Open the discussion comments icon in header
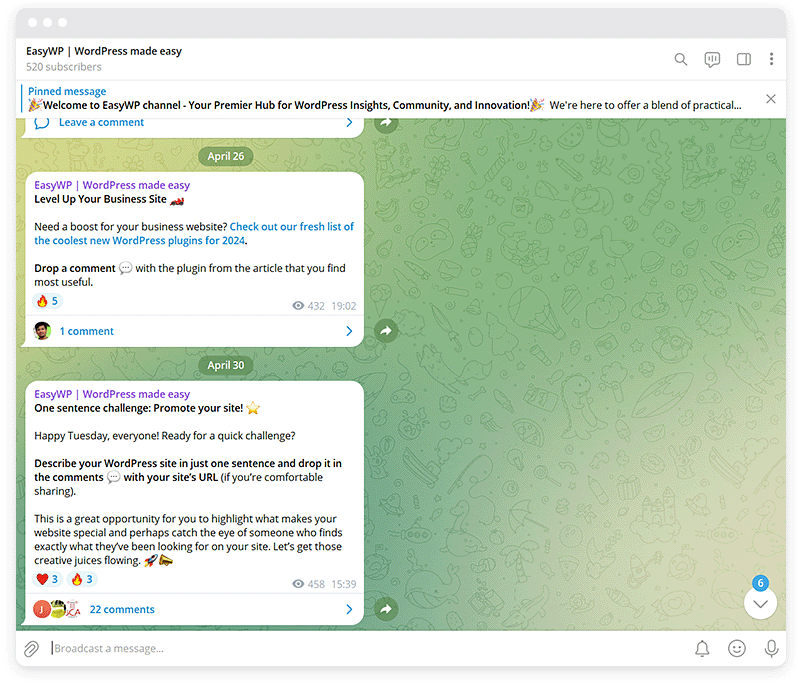Viewport: 800px width, 682px height. pyautogui.click(x=712, y=59)
